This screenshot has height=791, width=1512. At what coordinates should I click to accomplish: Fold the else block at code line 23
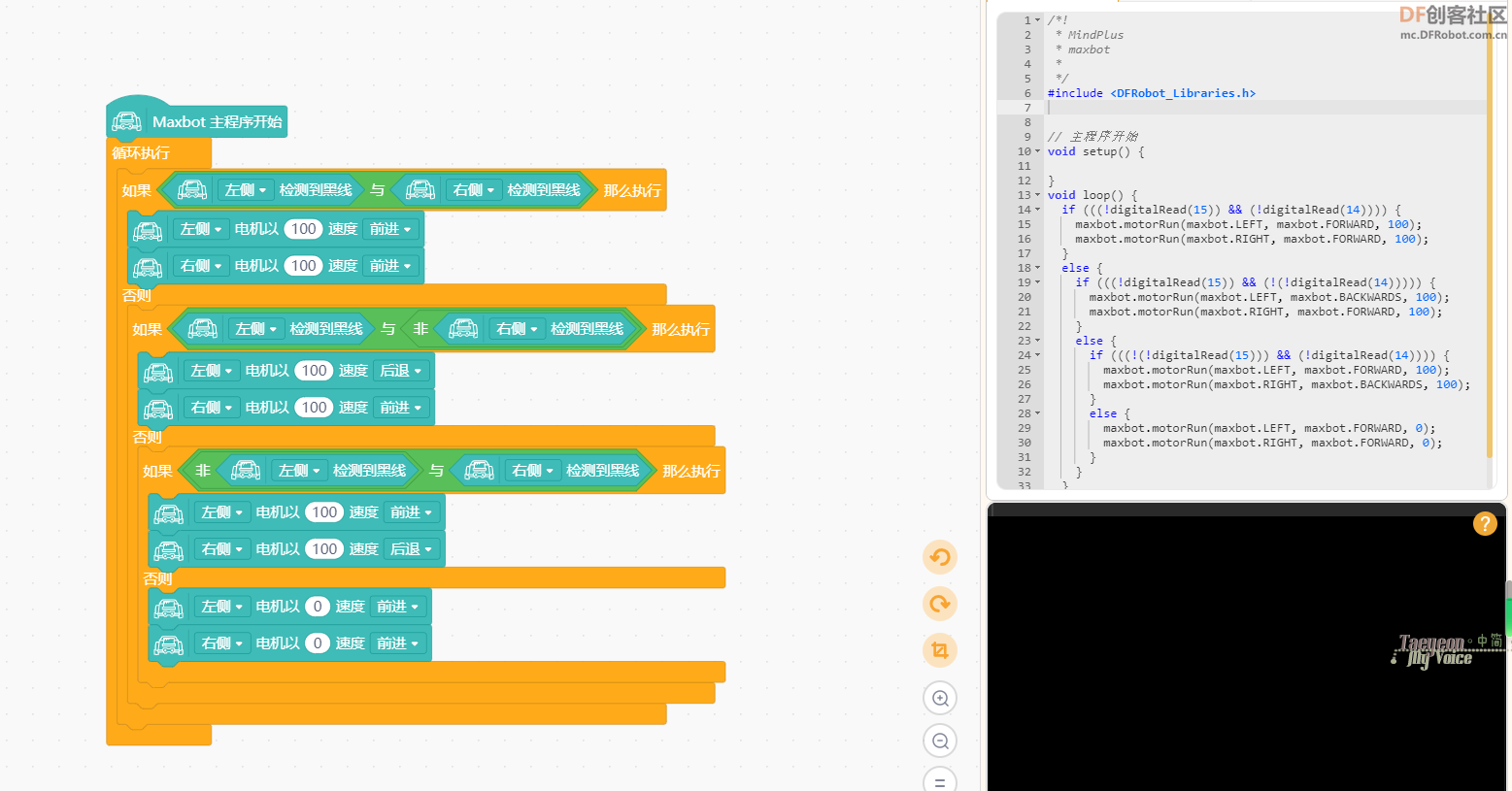[x=1037, y=341]
